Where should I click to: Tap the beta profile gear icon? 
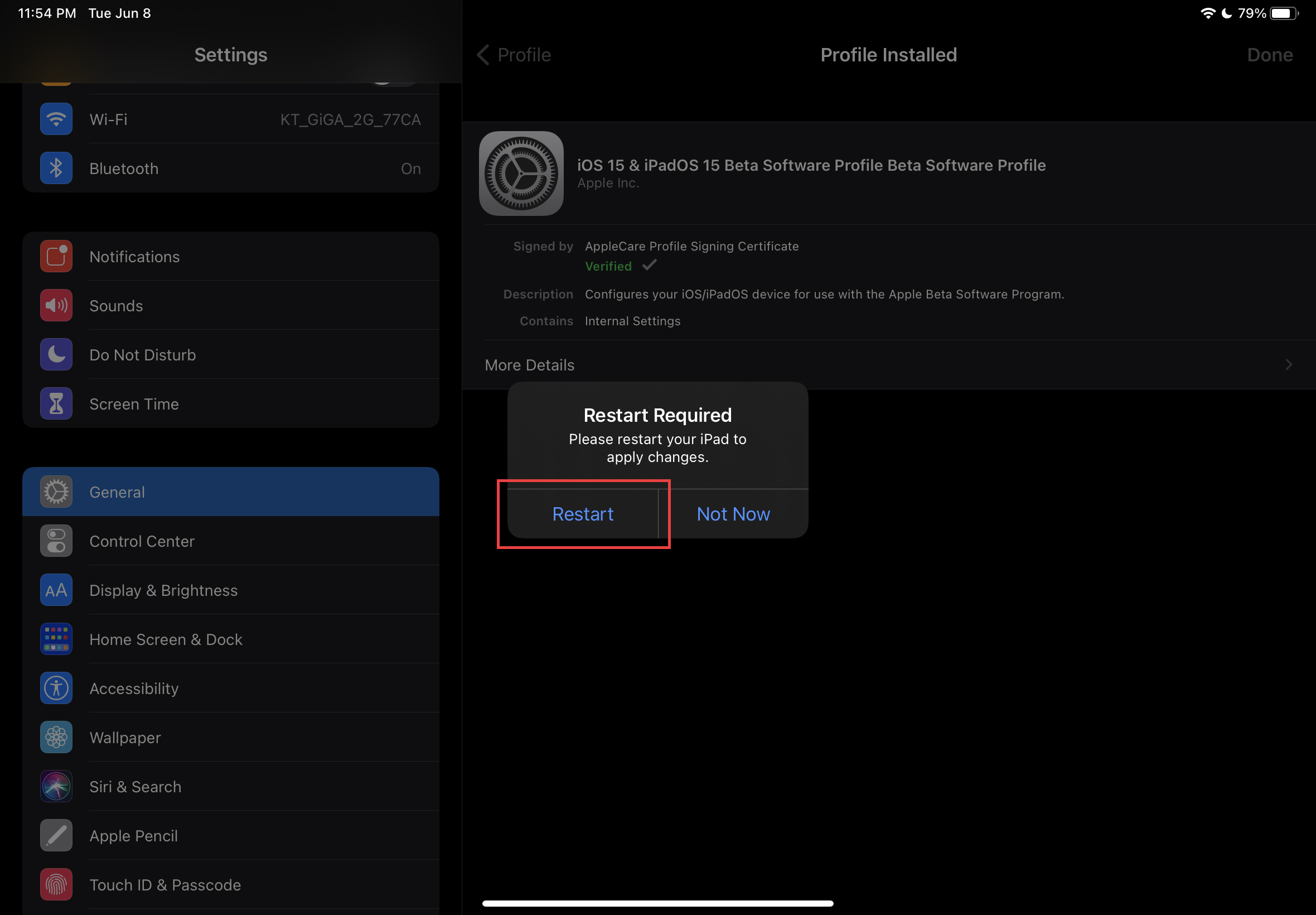(x=521, y=174)
